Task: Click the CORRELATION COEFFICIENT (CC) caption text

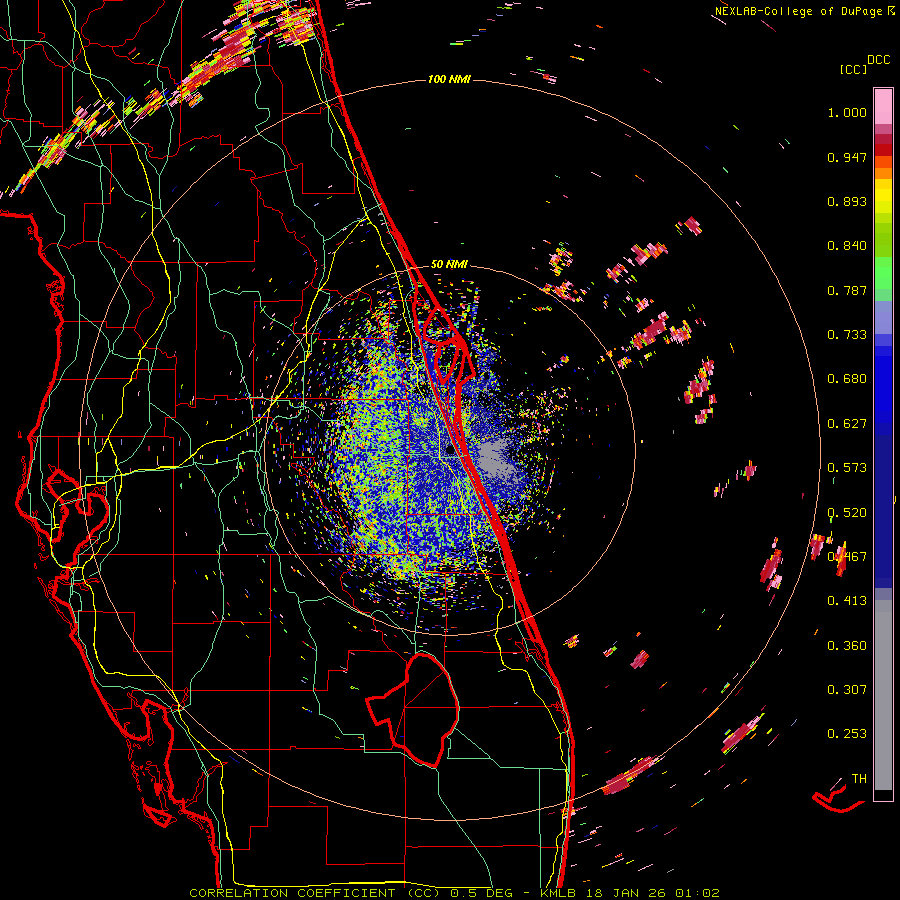Action: coord(315,893)
